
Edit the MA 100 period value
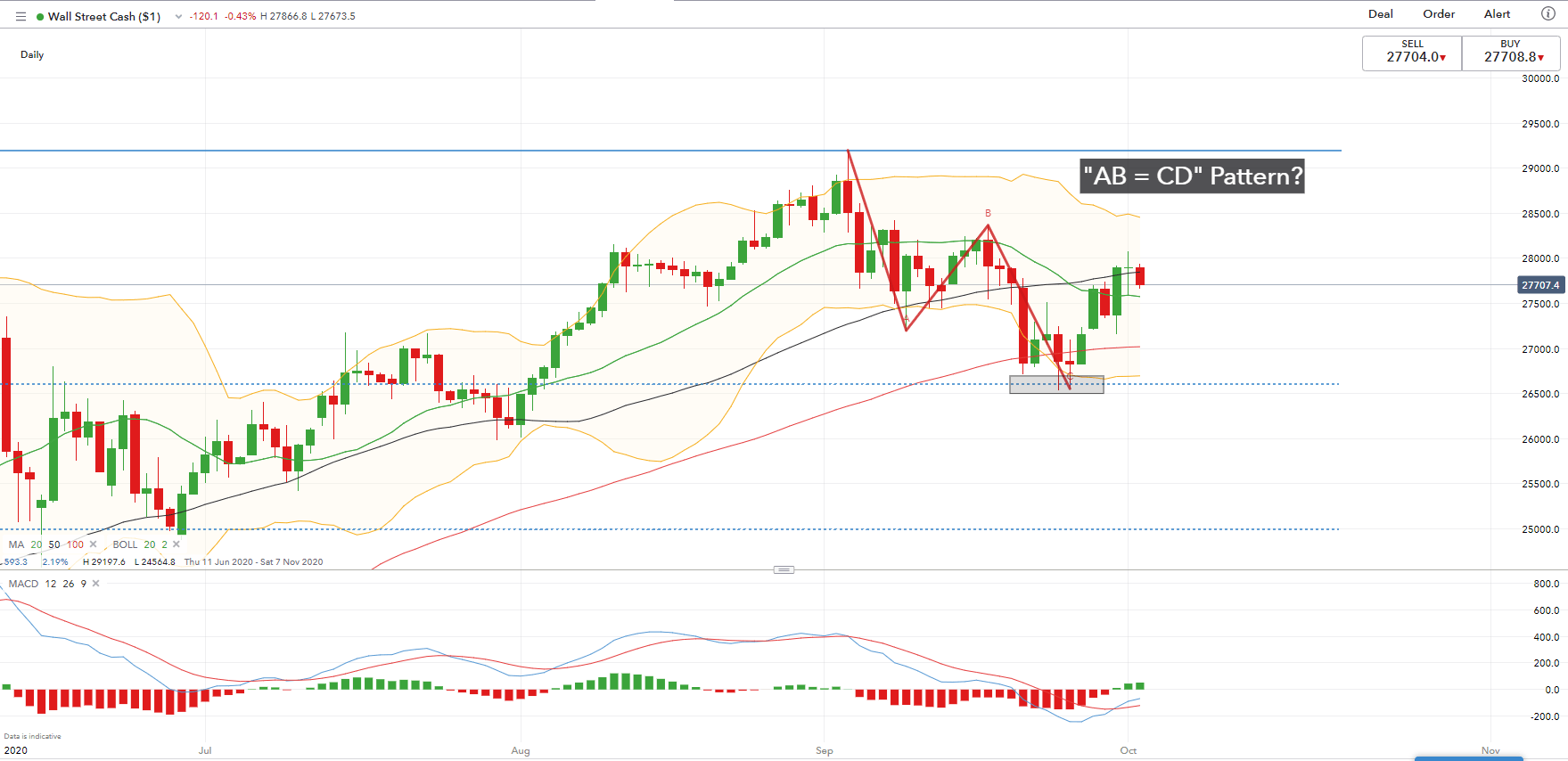75,544
